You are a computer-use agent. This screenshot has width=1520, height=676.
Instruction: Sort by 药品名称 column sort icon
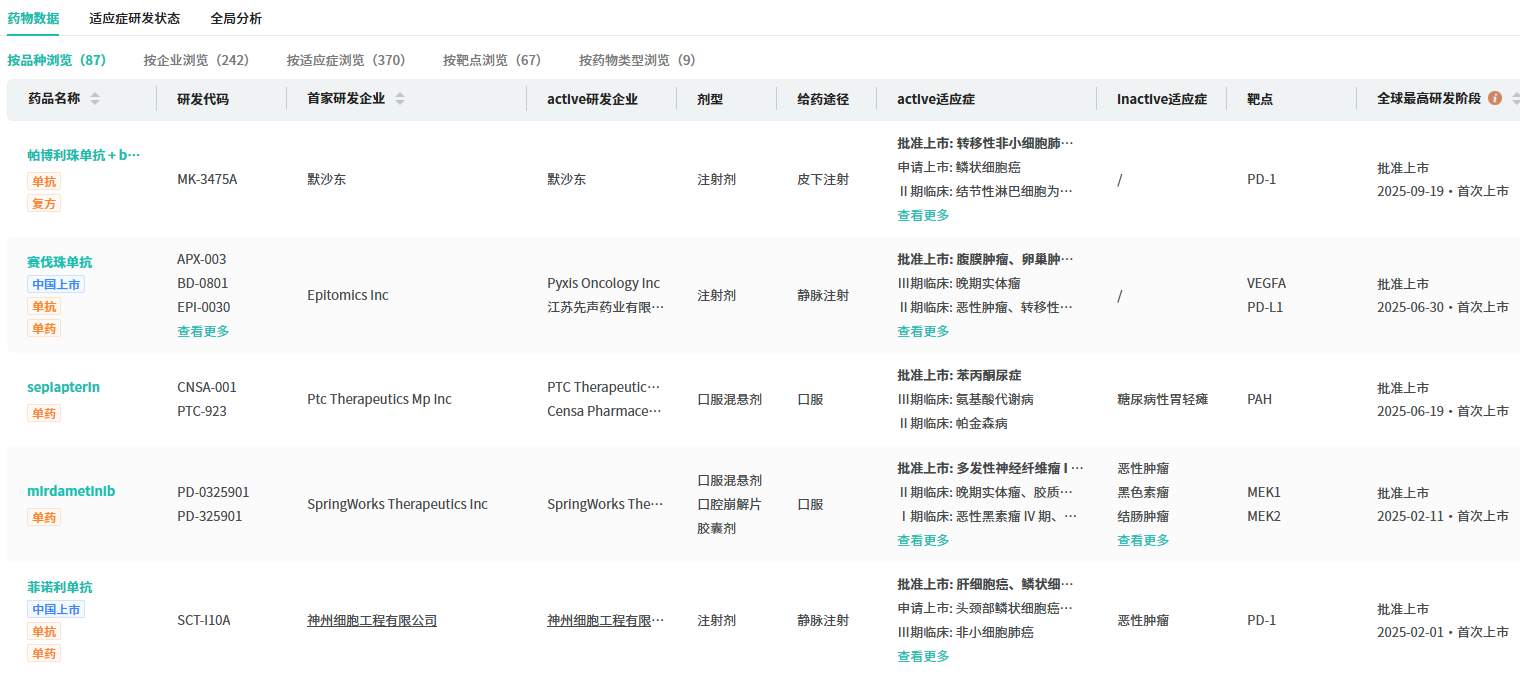tap(95, 99)
